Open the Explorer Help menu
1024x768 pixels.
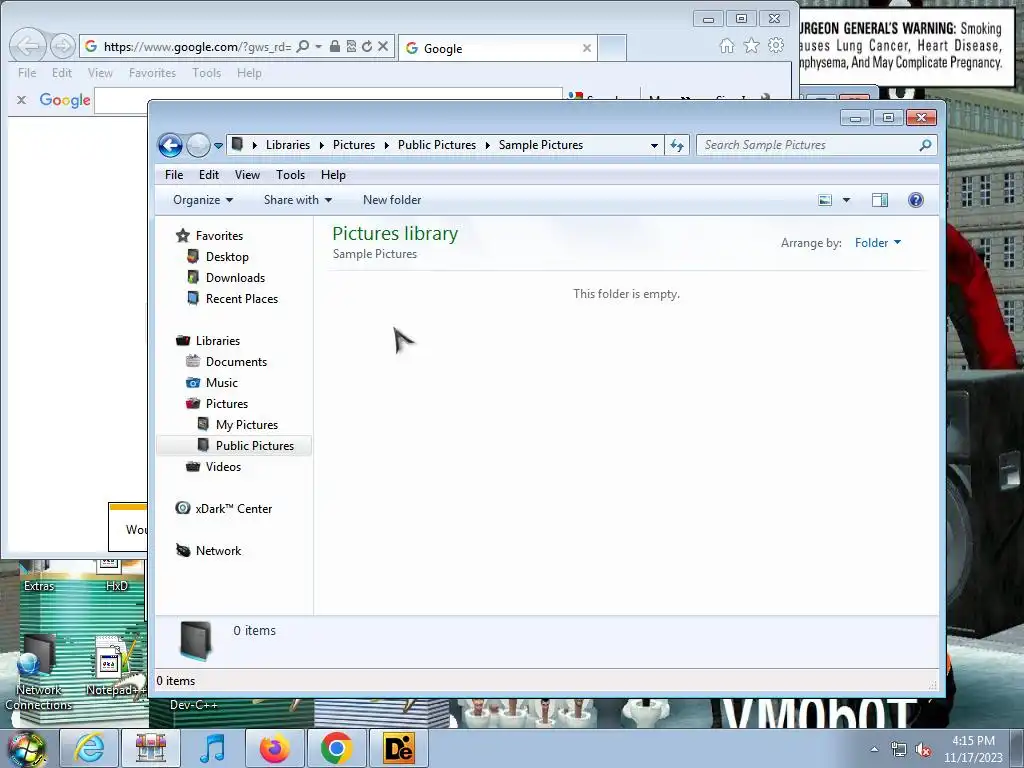[x=333, y=175]
